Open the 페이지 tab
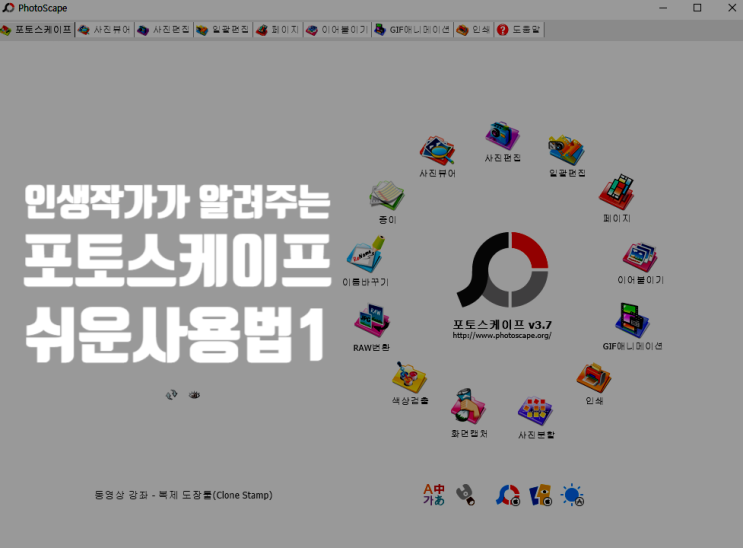The width and height of the screenshot is (743, 548). tap(278, 30)
